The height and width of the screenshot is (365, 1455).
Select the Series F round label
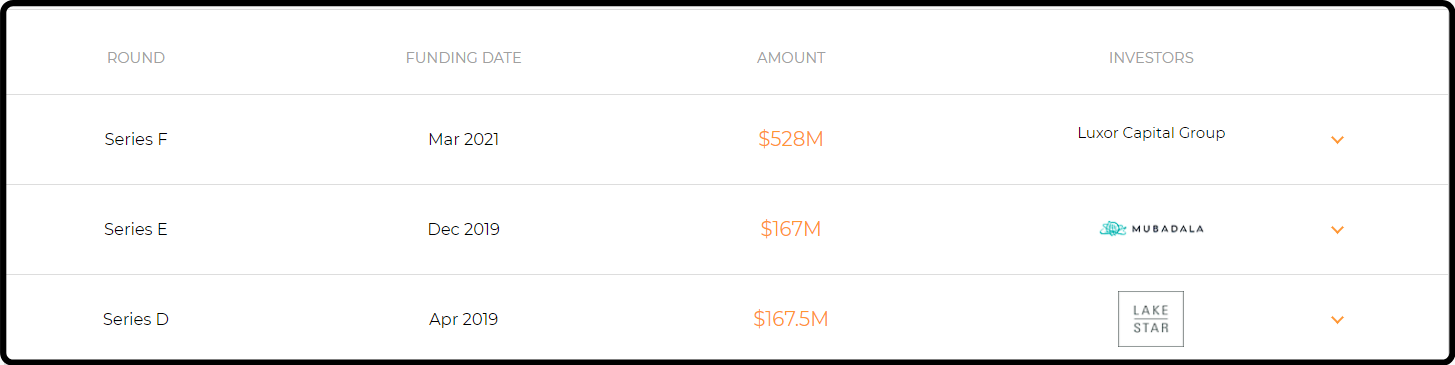[136, 139]
